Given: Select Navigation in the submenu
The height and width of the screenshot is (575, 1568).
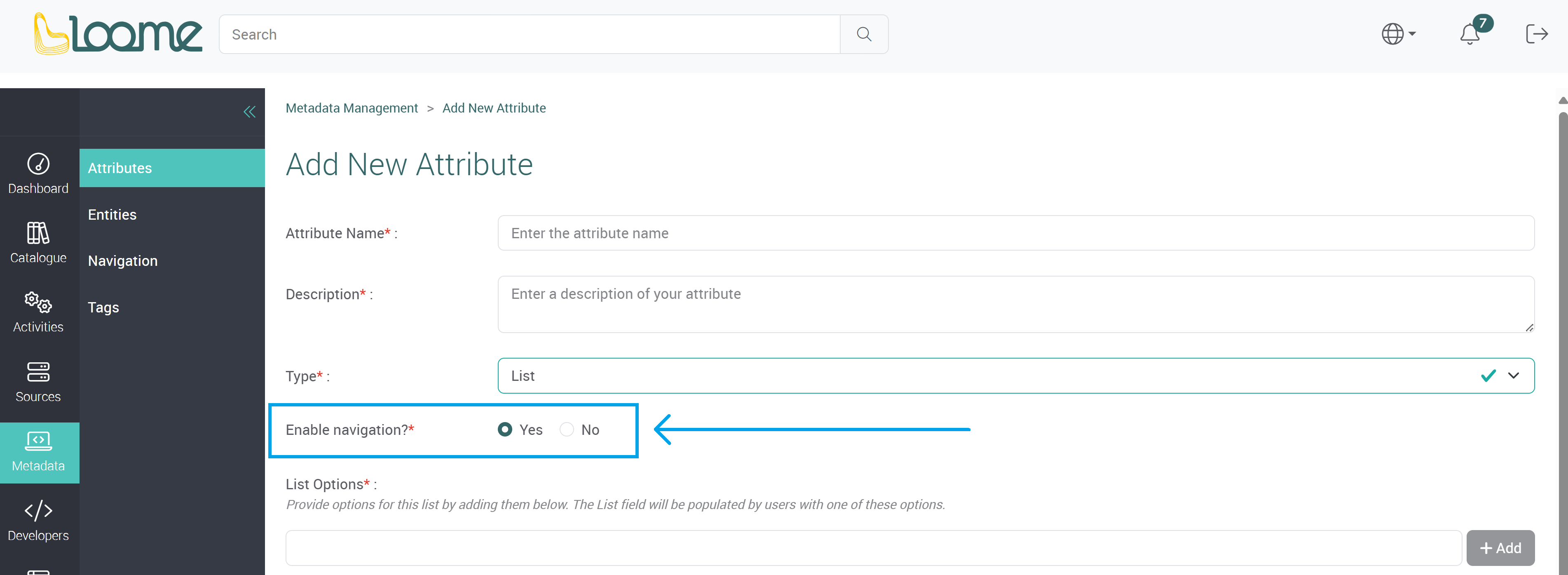Looking at the screenshot, I should [x=172, y=261].
